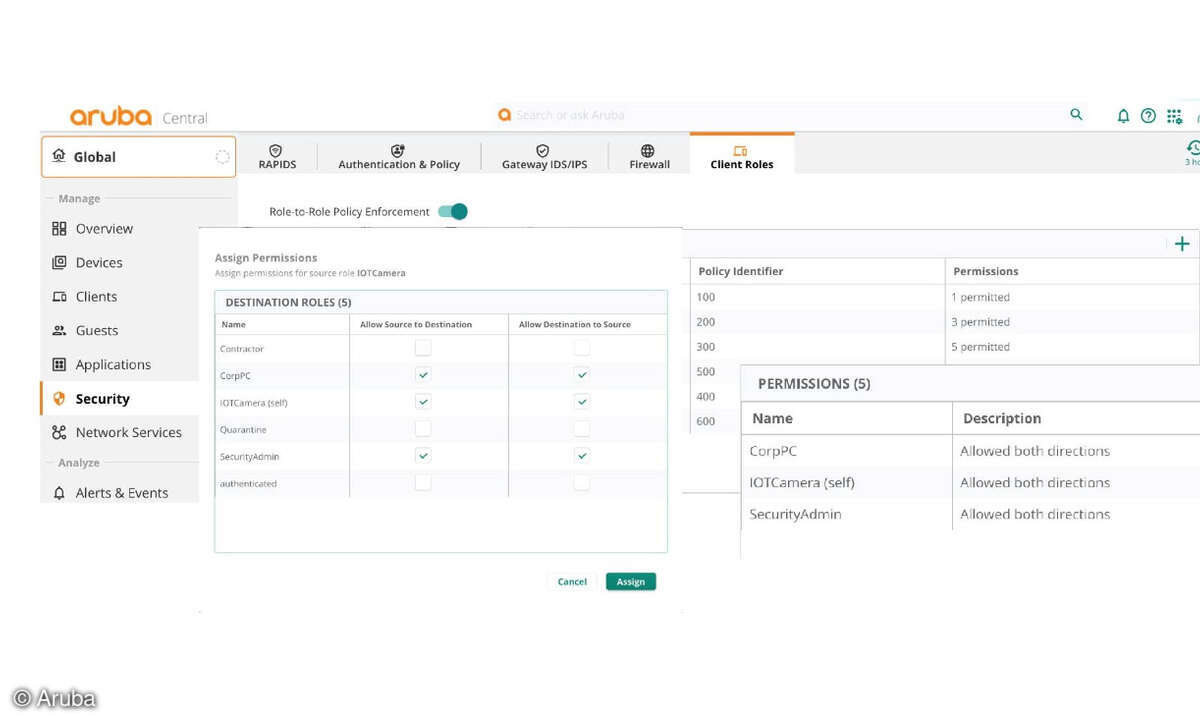Click the Clients laptop icon
Screen dimensions: 1200x720
(59, 297)
